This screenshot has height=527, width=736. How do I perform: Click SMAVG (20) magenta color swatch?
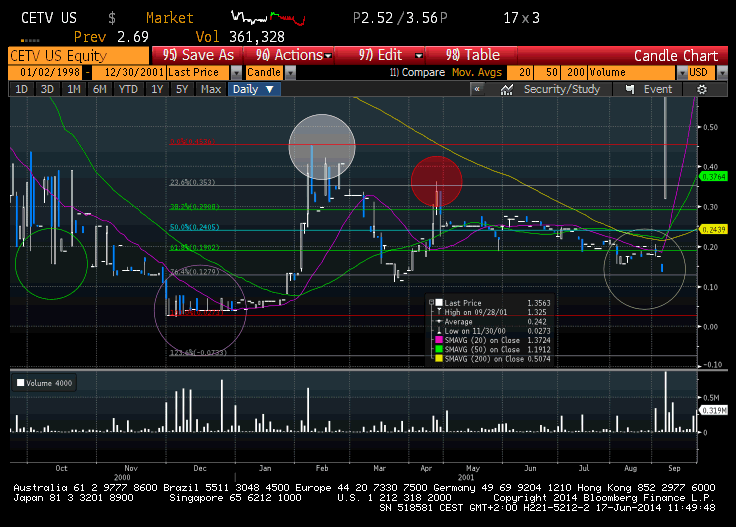click(439, 340)
